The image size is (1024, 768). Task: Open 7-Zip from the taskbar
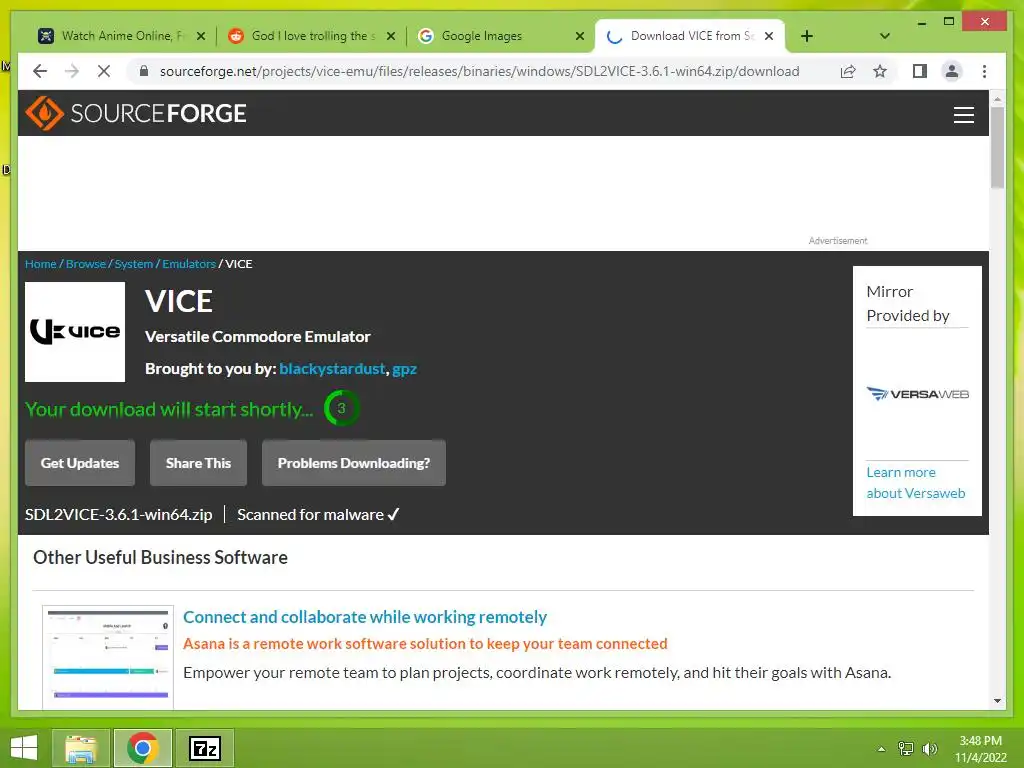tap(204, 748)
